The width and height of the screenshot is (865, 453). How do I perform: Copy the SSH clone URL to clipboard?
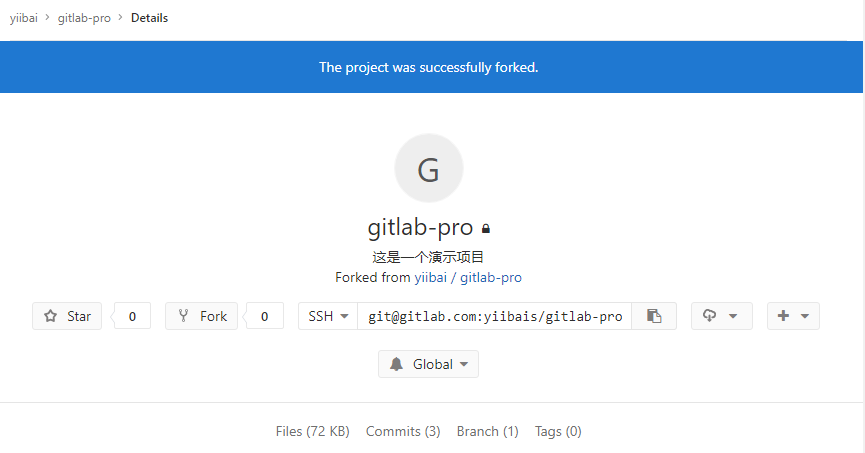click(x=654, y=316)
